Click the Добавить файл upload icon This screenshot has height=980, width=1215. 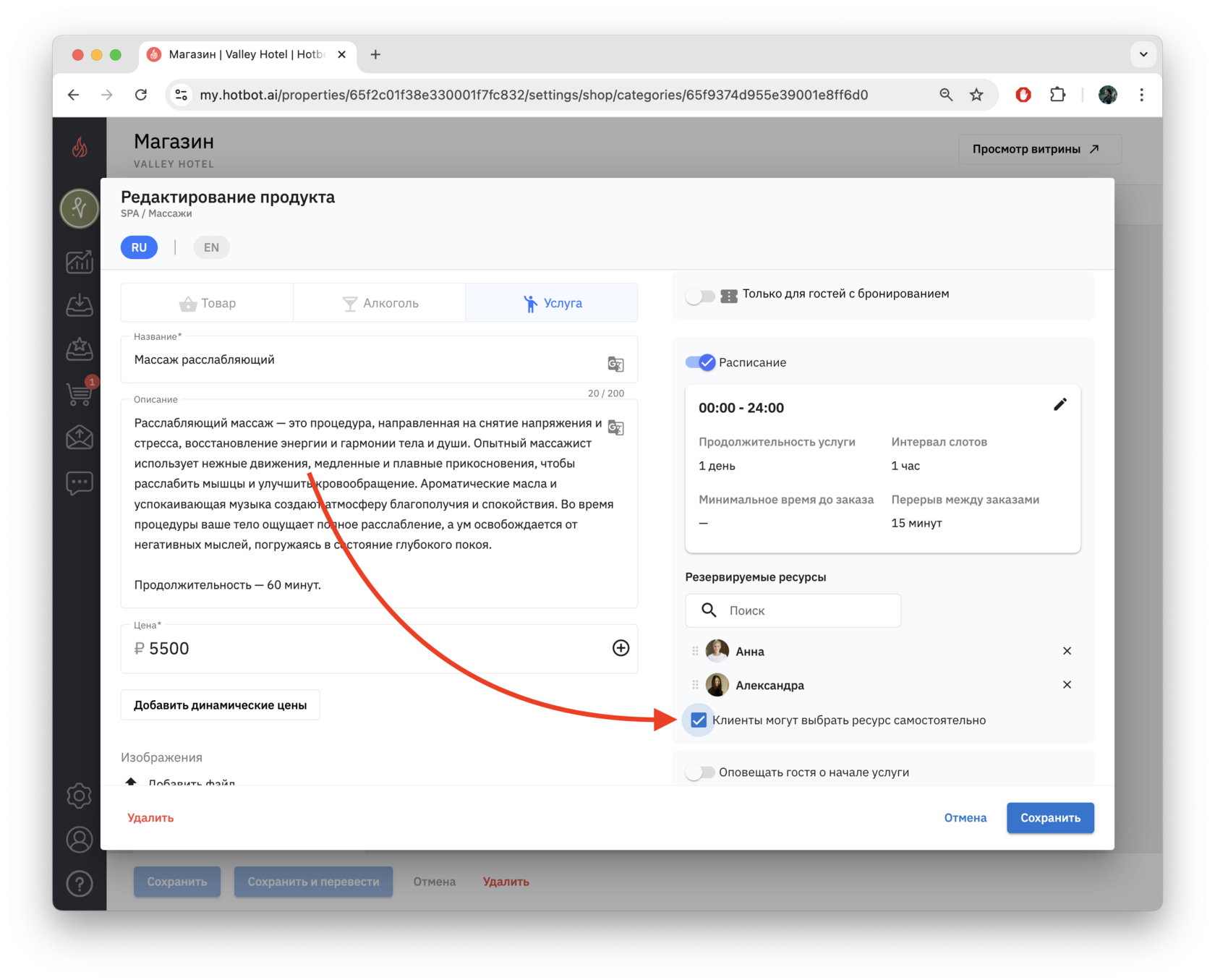[x=131, y=781]
